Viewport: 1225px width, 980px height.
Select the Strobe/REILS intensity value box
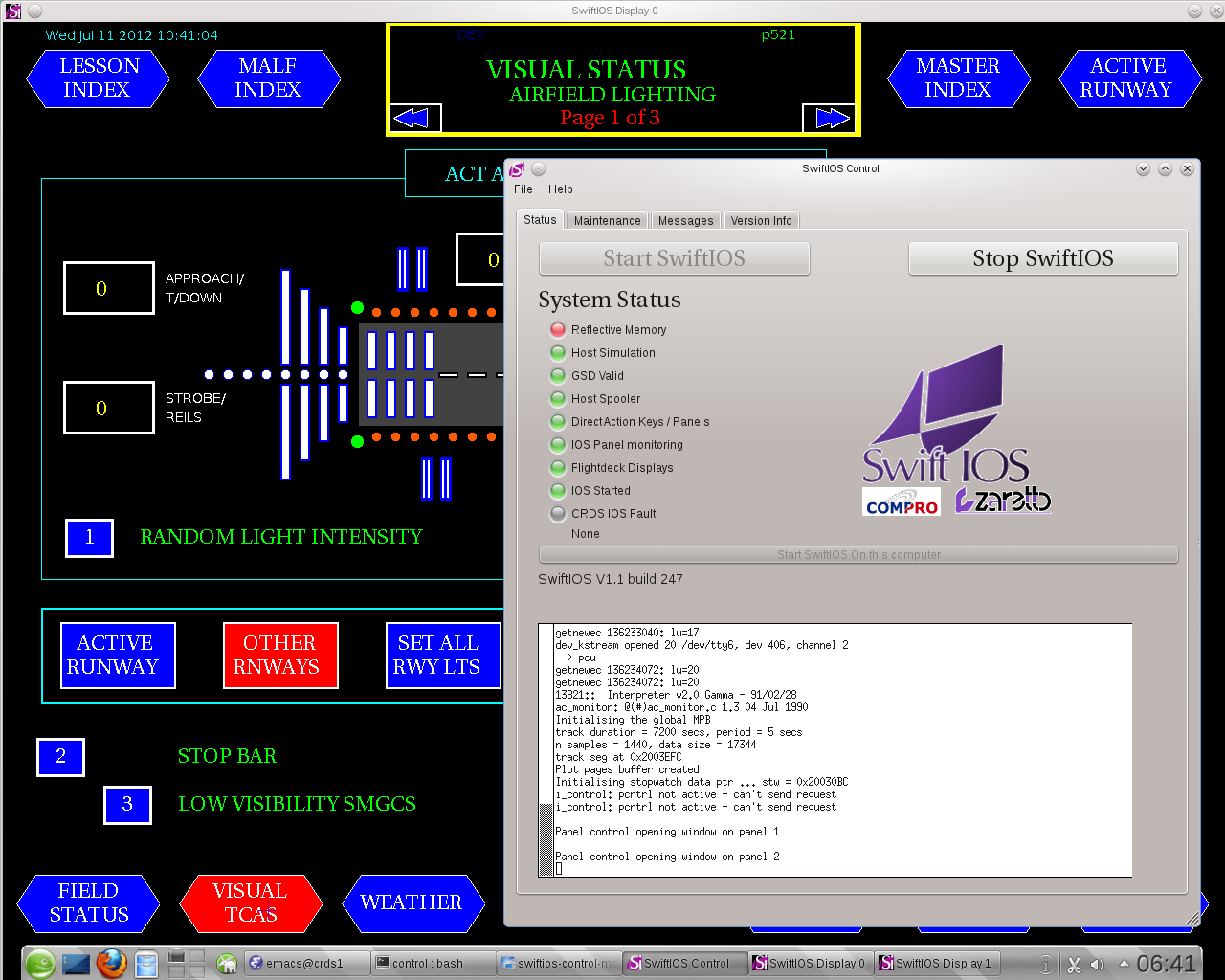pos(109,408)
